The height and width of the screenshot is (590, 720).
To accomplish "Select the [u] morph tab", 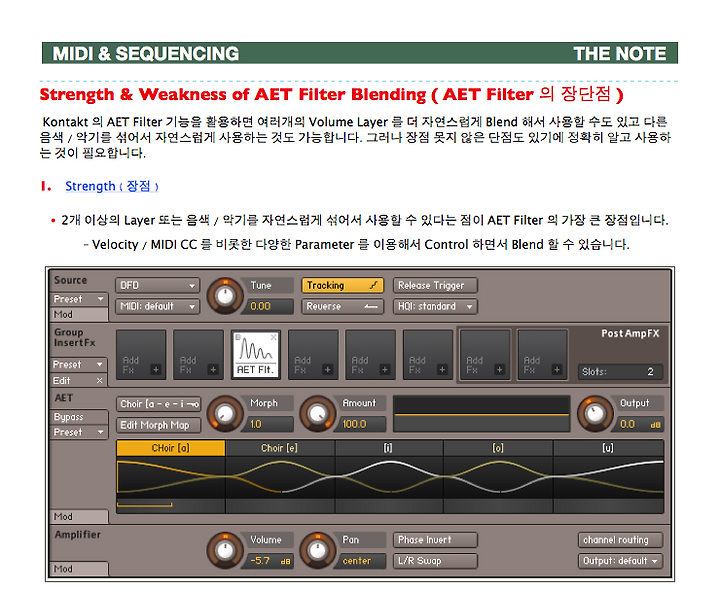I will pyautogui.click(x=608, y=448).
